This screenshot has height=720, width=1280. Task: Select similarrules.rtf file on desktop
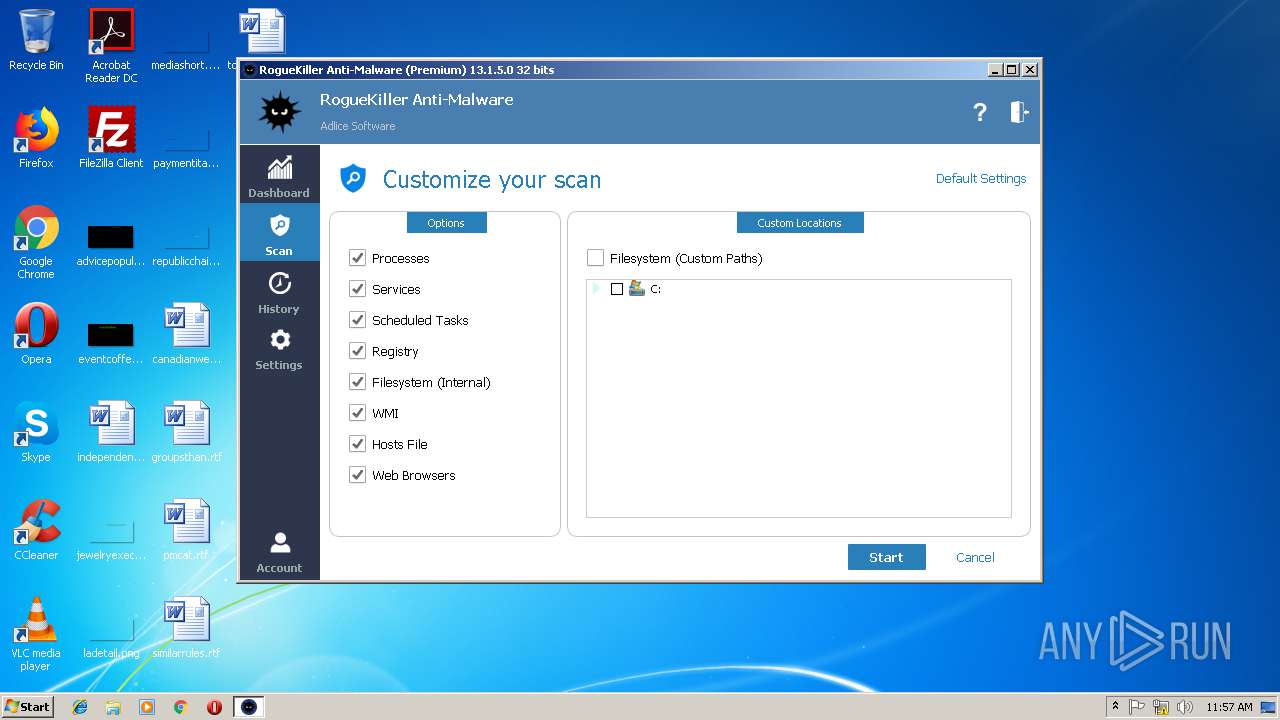(x=187, y=628)
